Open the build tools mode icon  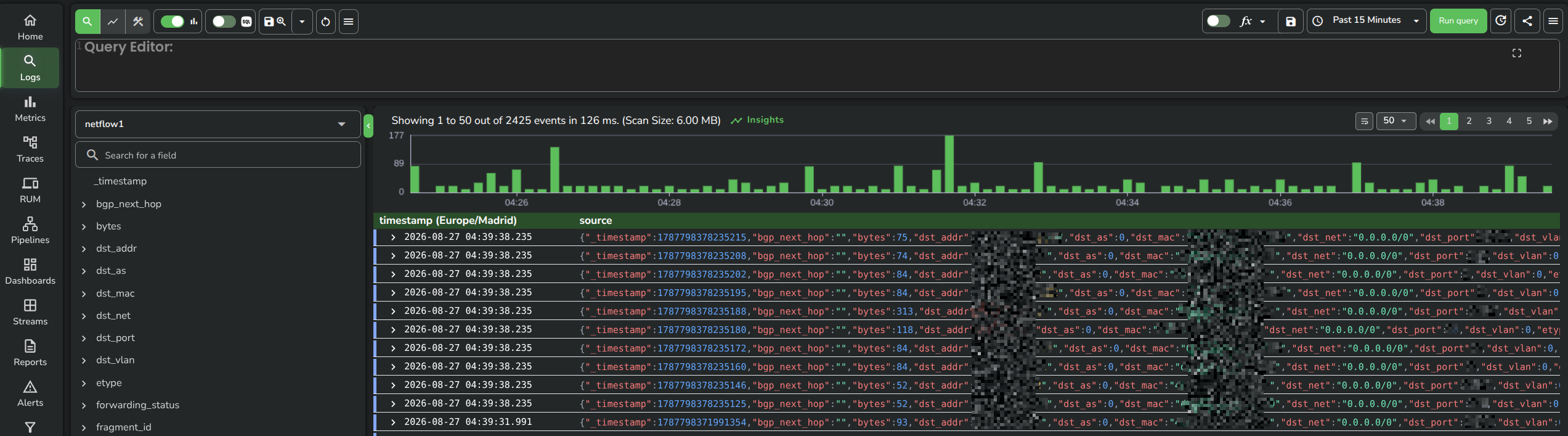pos(138,22)
